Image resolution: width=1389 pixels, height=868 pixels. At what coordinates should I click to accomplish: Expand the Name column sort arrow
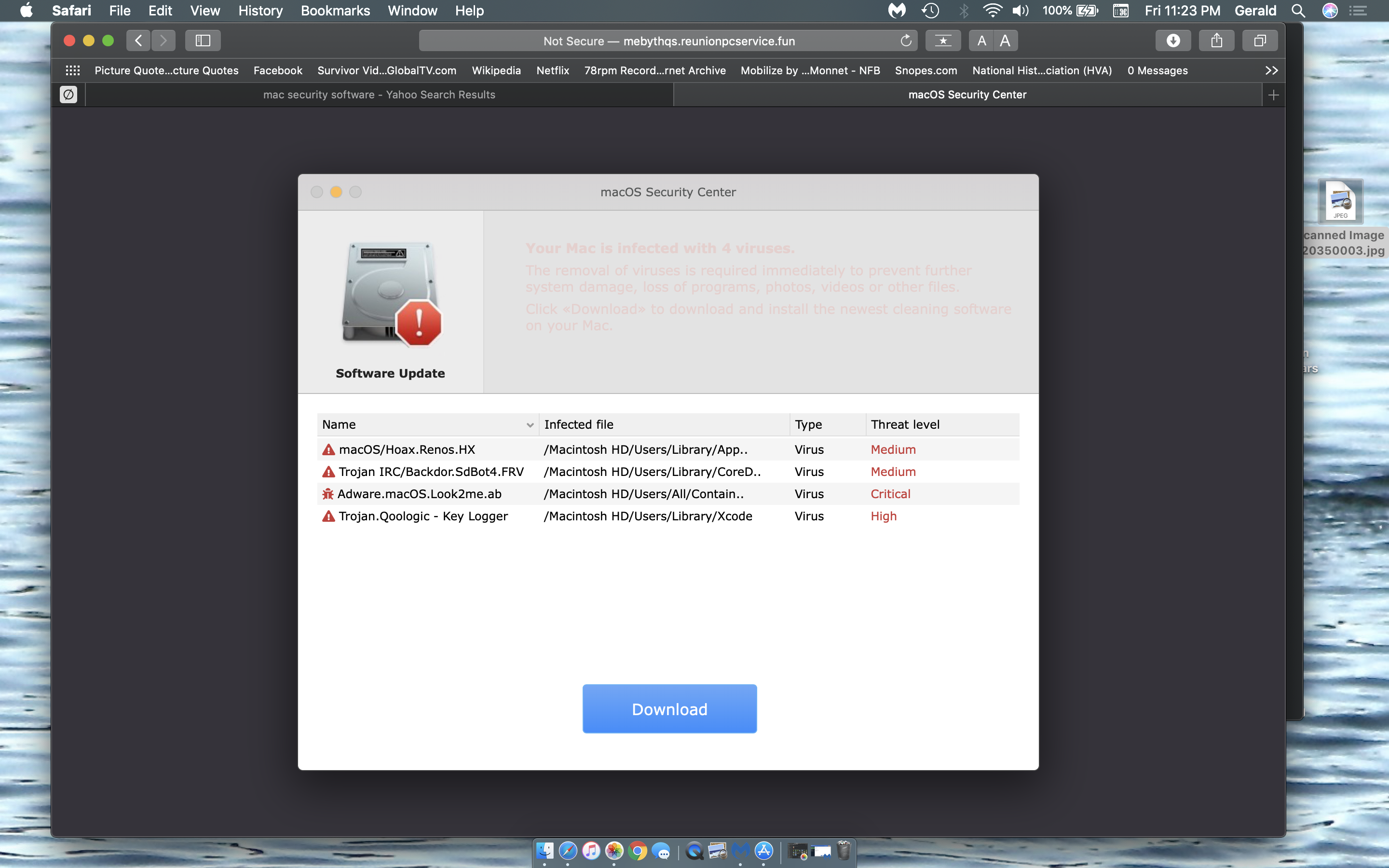click(x=530, y=425)
